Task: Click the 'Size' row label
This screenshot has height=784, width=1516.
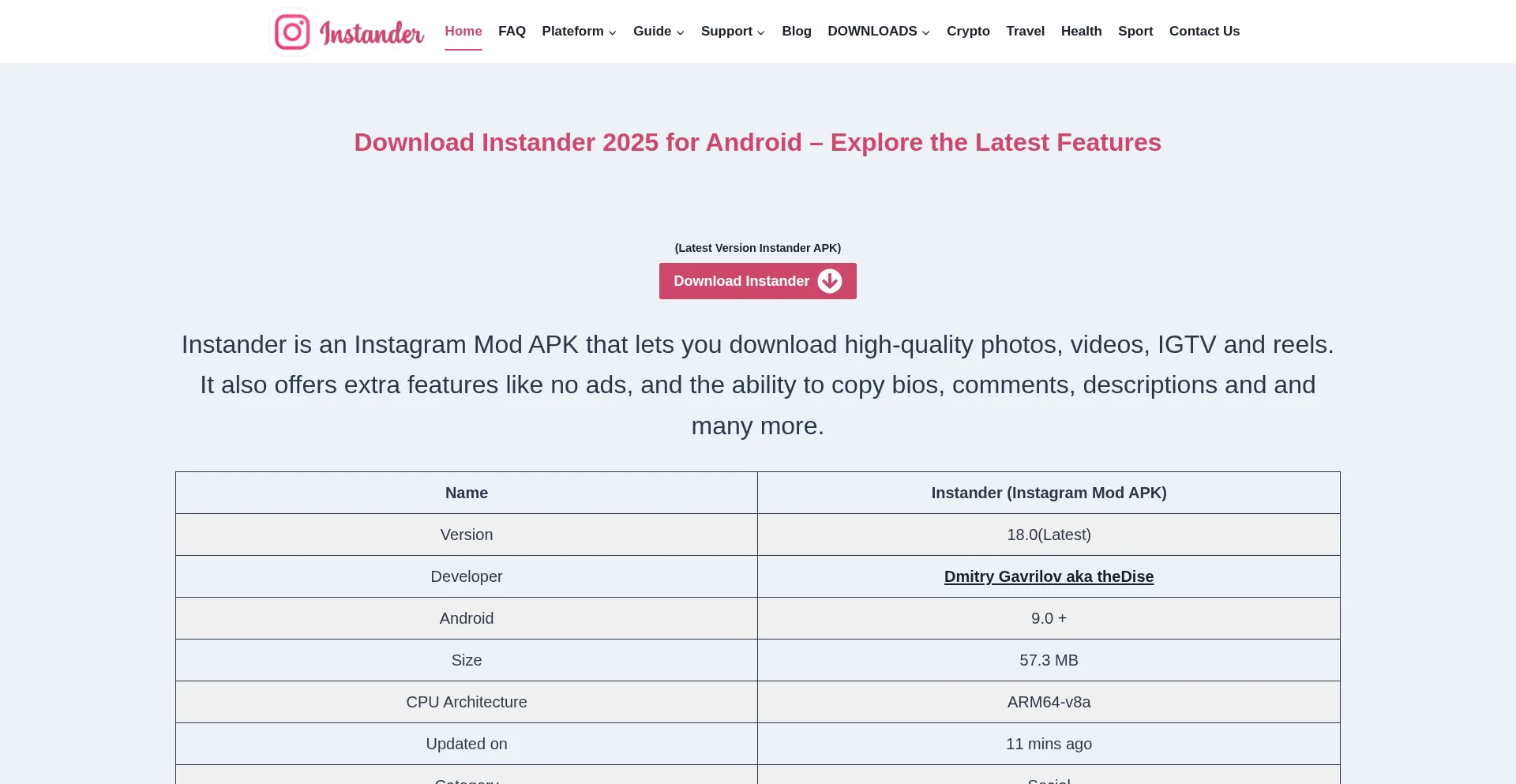Action: [467, 660]
